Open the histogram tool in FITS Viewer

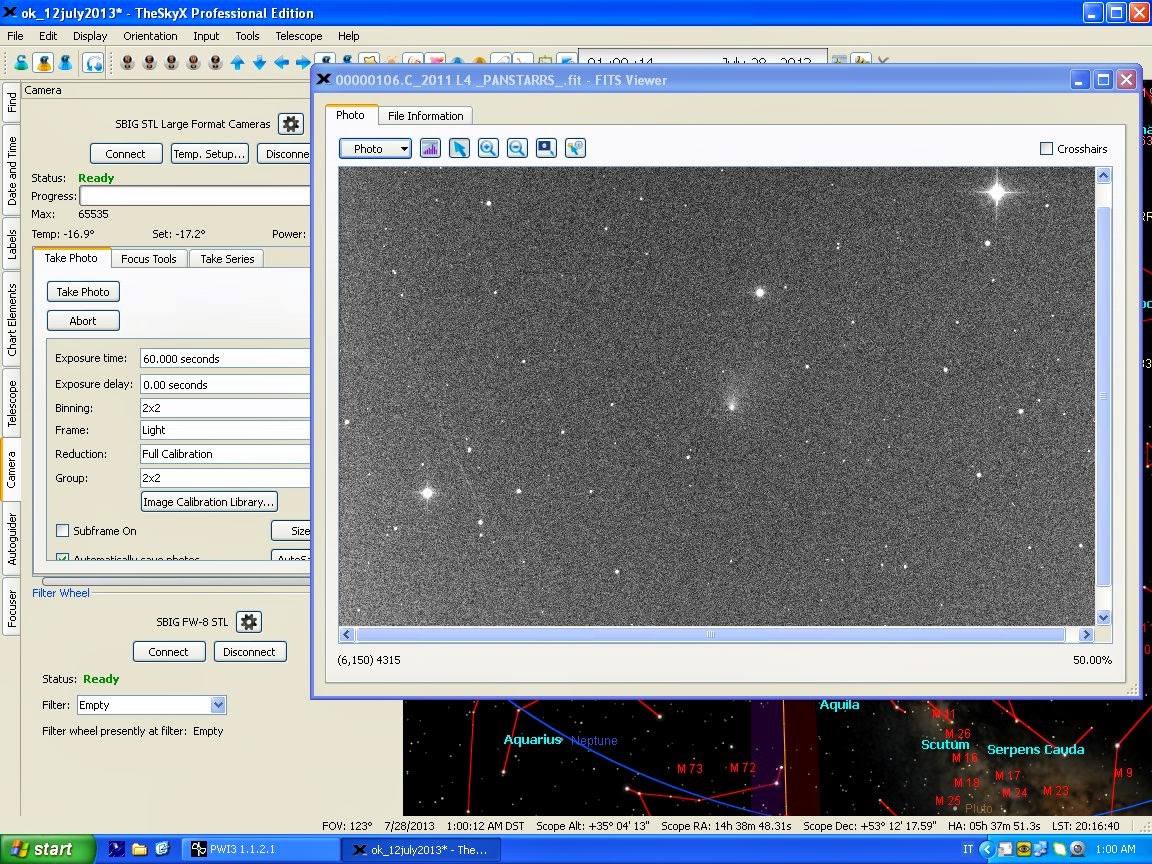pyautogui.click(x=430, y=148)
